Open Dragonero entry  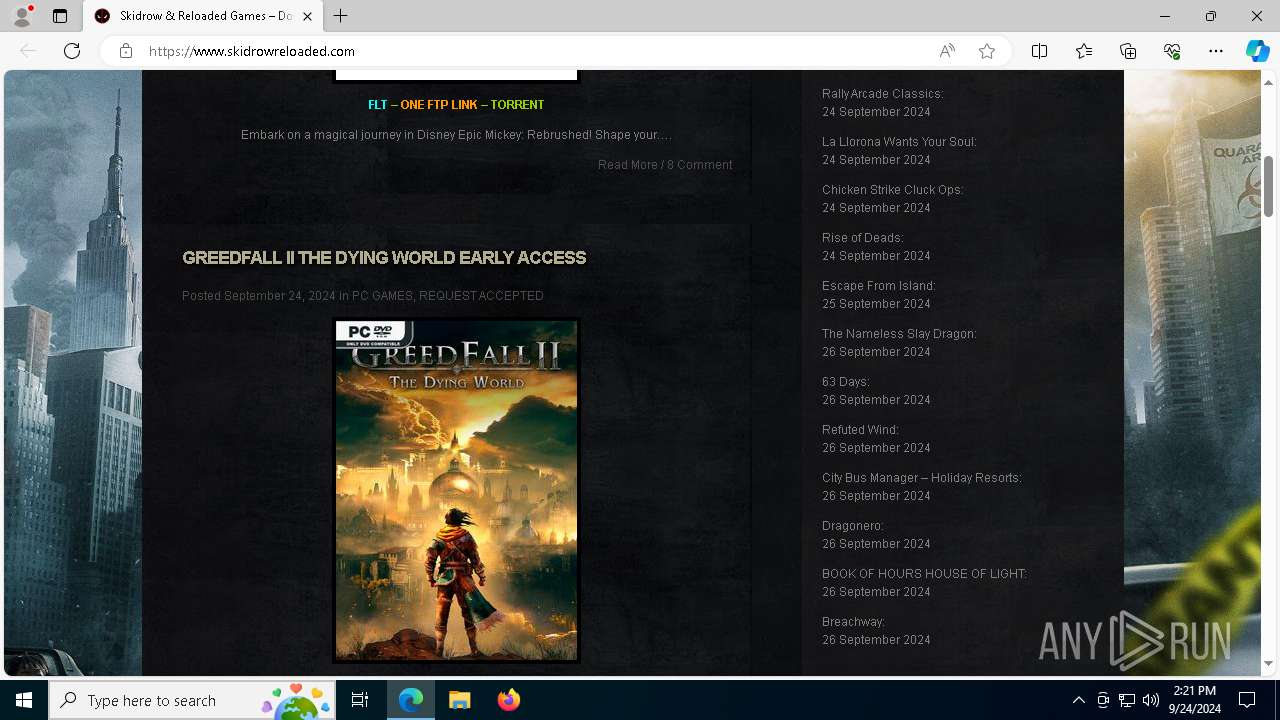click(x=852, y=526)
